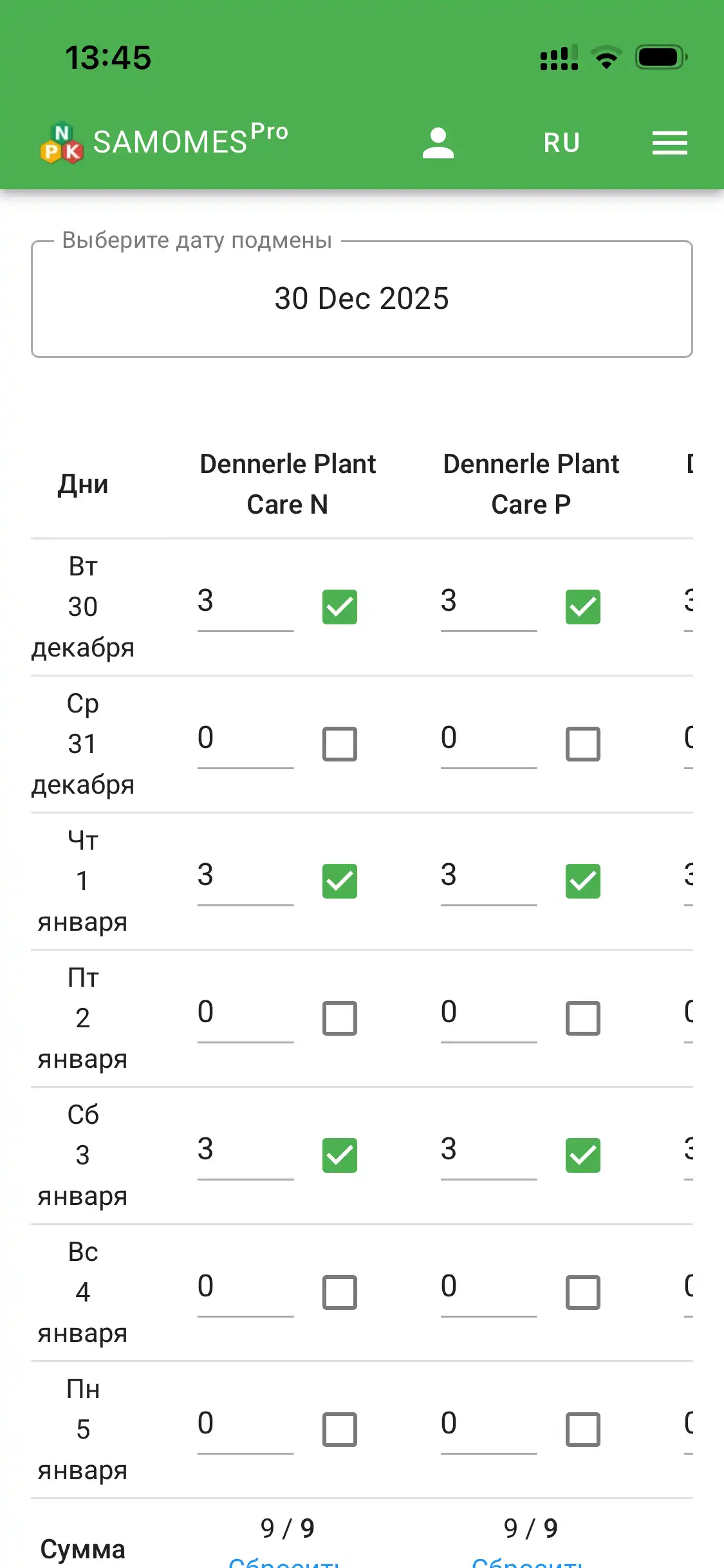Enable Plant Care P for 4 января
Viewport: 724px width, 1568px height.
point(583,1293)
